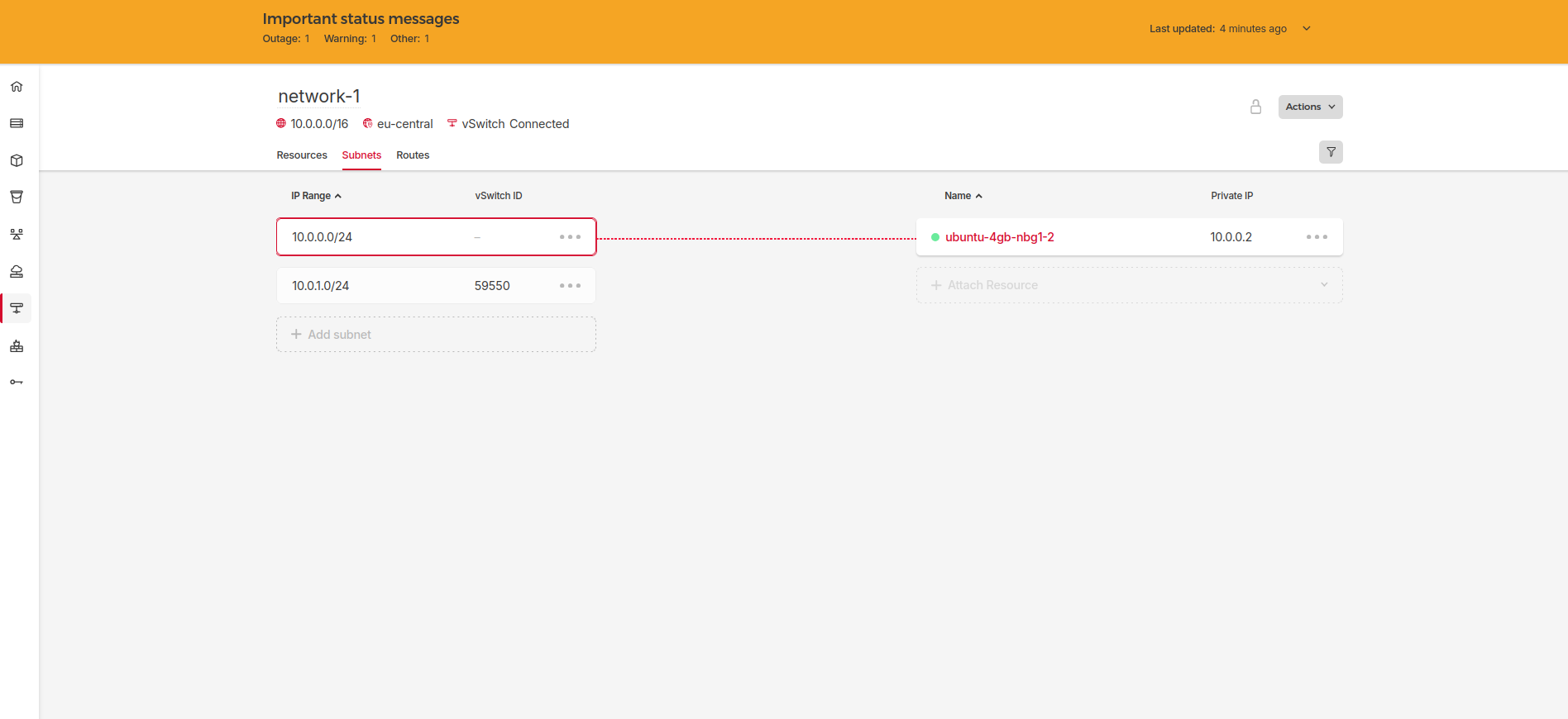Sort subnets by IP Range column
The width and height of the screenshot is (1568, 719).
[x=315, y=196]
